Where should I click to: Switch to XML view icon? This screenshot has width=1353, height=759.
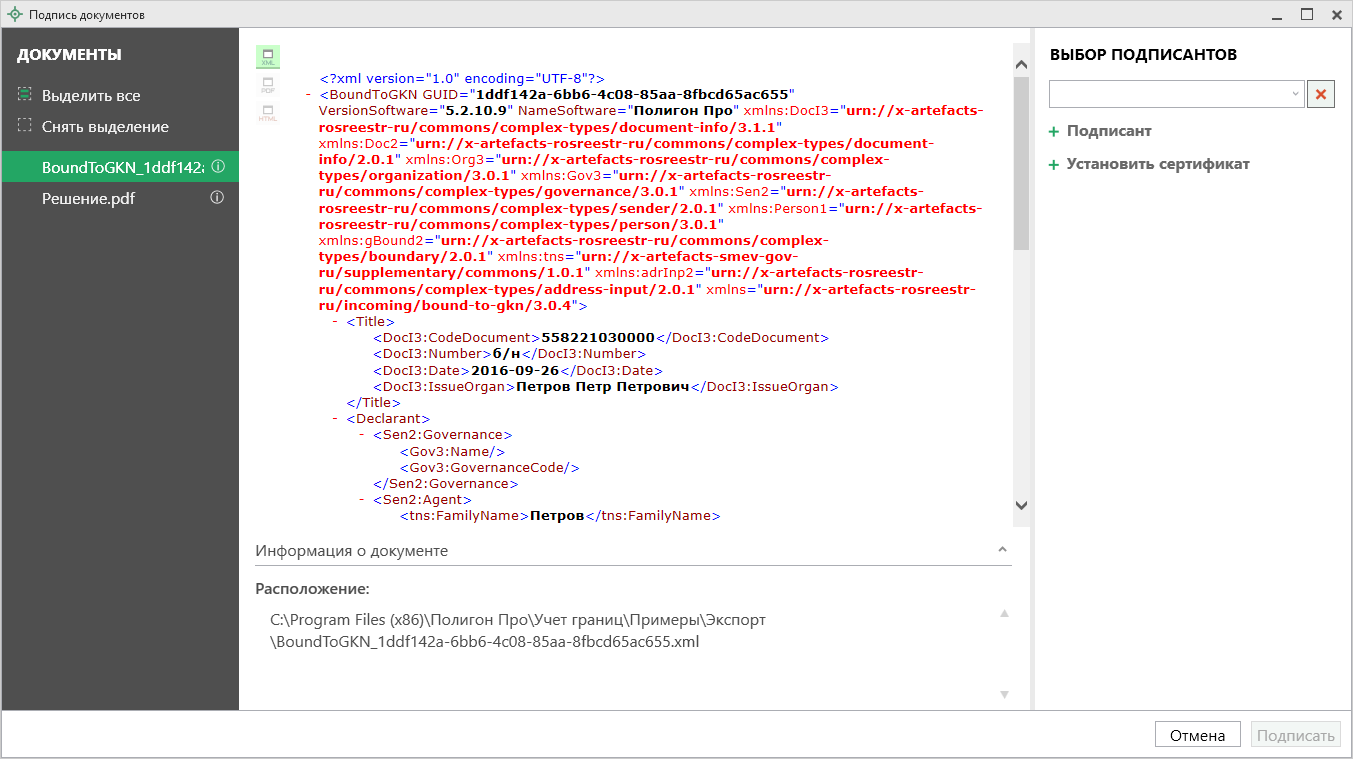(x=268, y=56)
